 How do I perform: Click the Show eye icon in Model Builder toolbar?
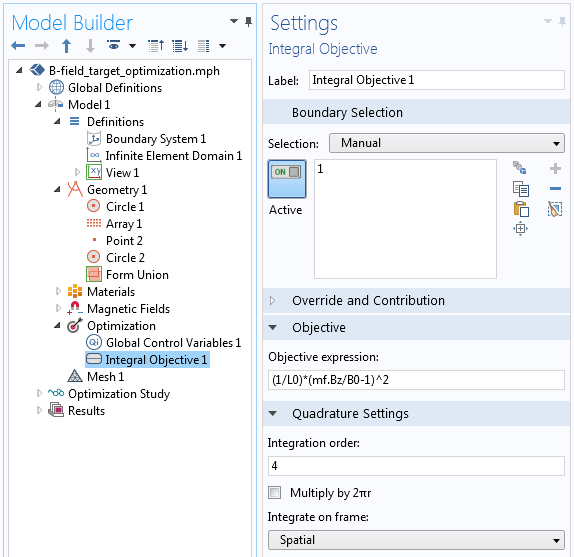pos(113,45)
